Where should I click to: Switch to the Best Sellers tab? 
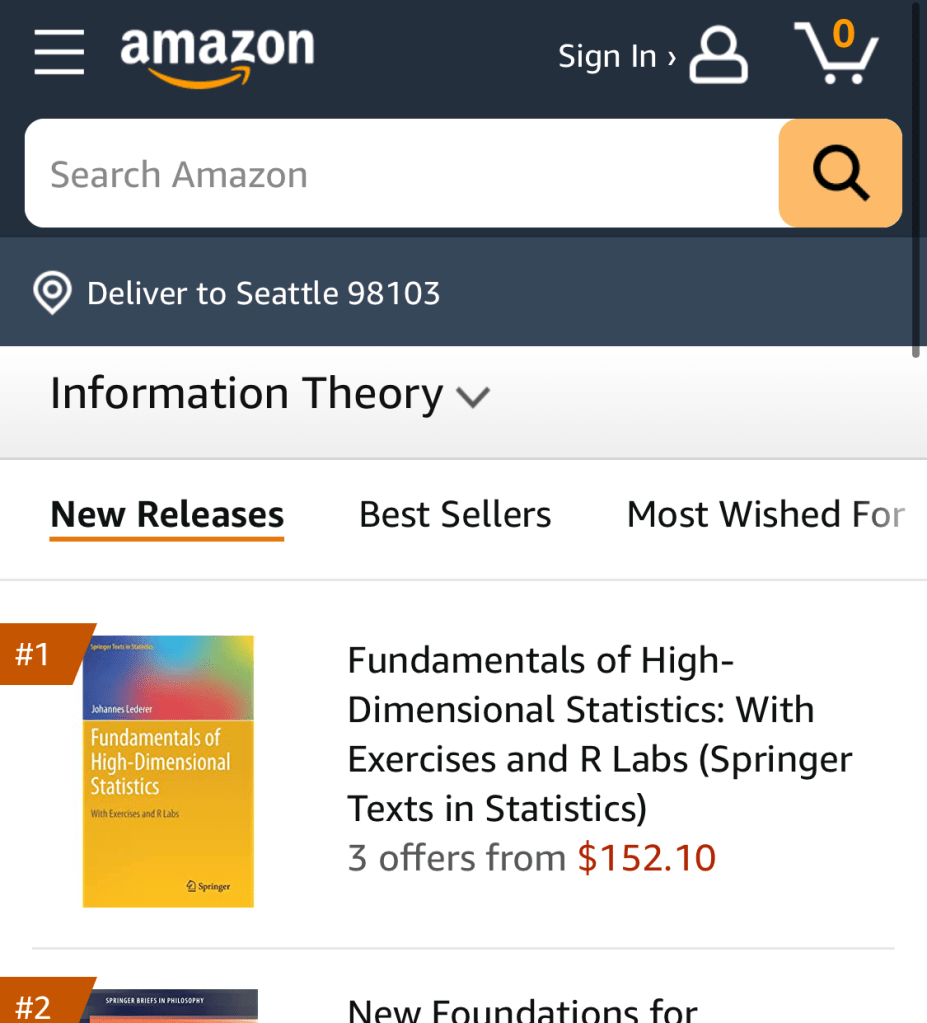[x=455, y=515]
